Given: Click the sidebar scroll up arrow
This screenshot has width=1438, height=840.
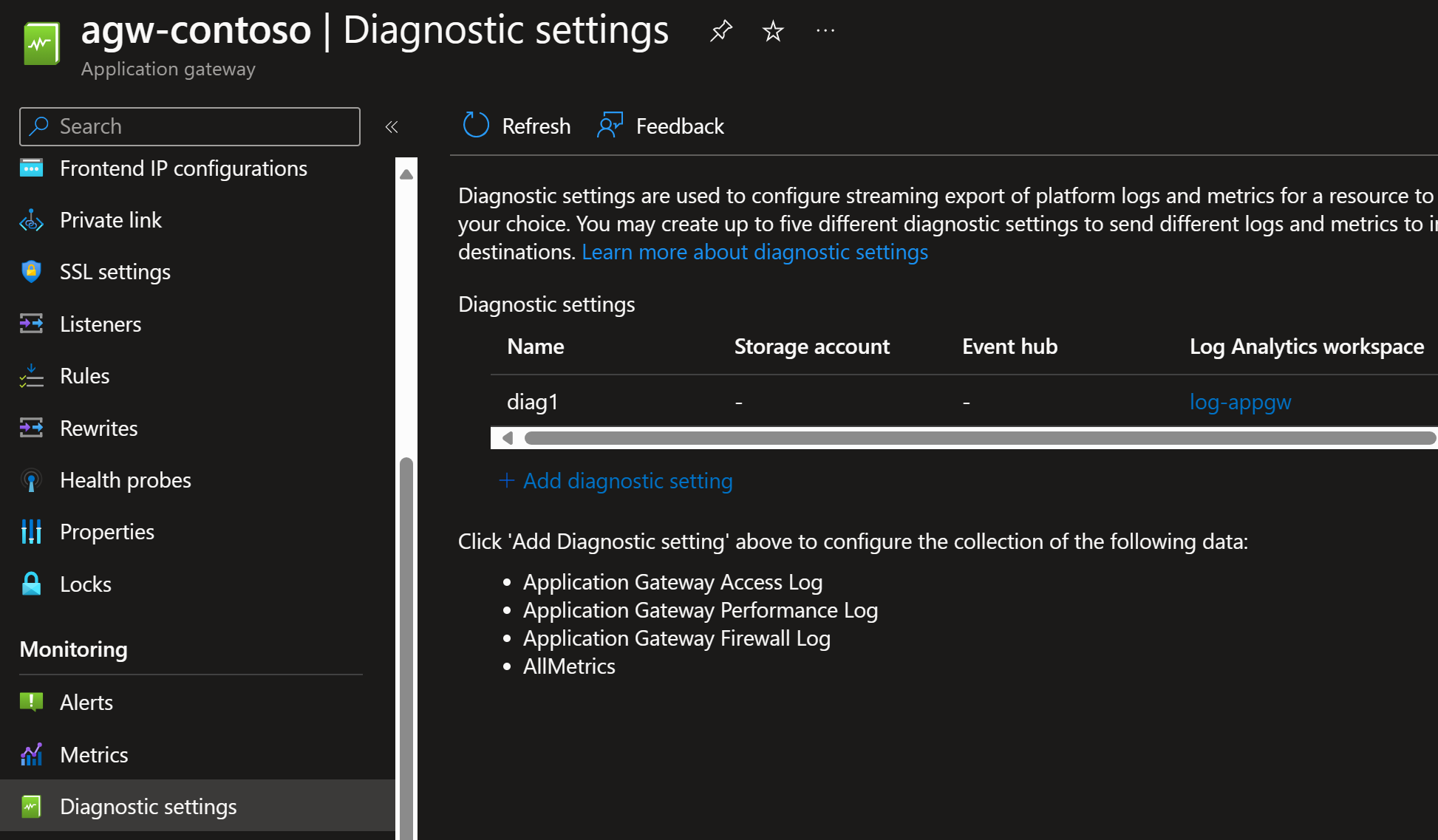Looking at the screenshot, I should click(x=406, y=174).
